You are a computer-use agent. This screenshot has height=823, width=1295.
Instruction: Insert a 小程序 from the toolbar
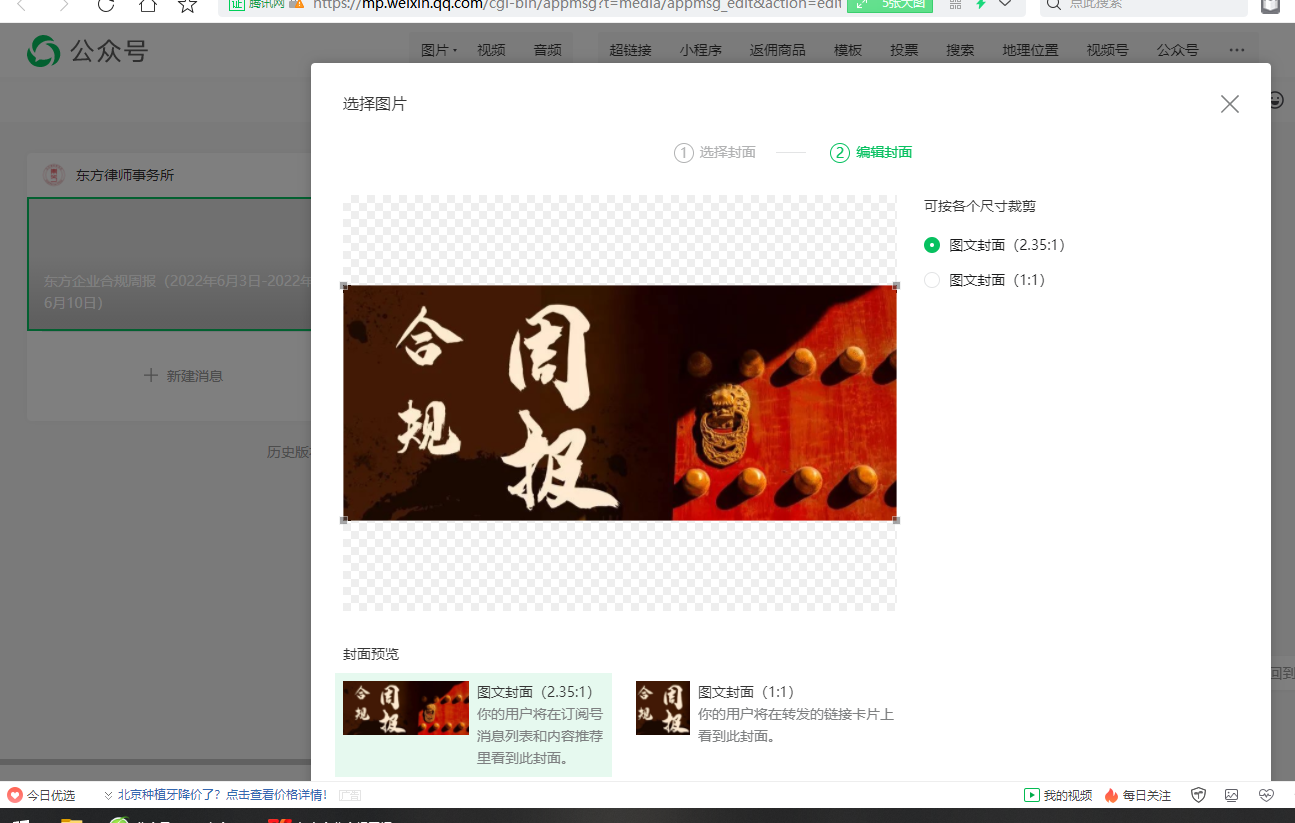pos(700,50)
